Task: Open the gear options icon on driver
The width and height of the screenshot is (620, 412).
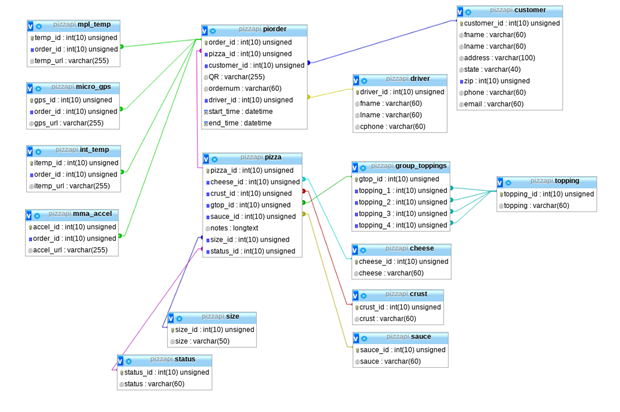Action: point(364,81)
